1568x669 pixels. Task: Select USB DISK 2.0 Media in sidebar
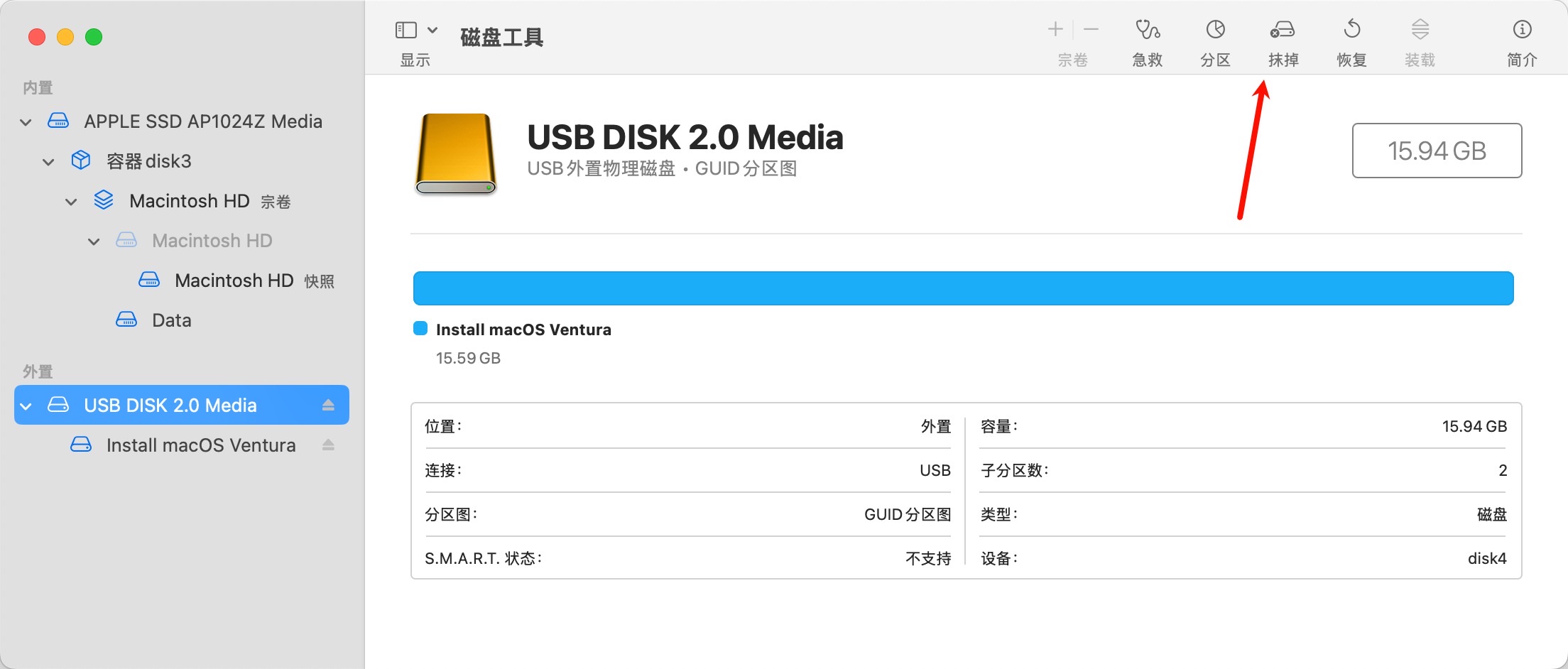182,405
